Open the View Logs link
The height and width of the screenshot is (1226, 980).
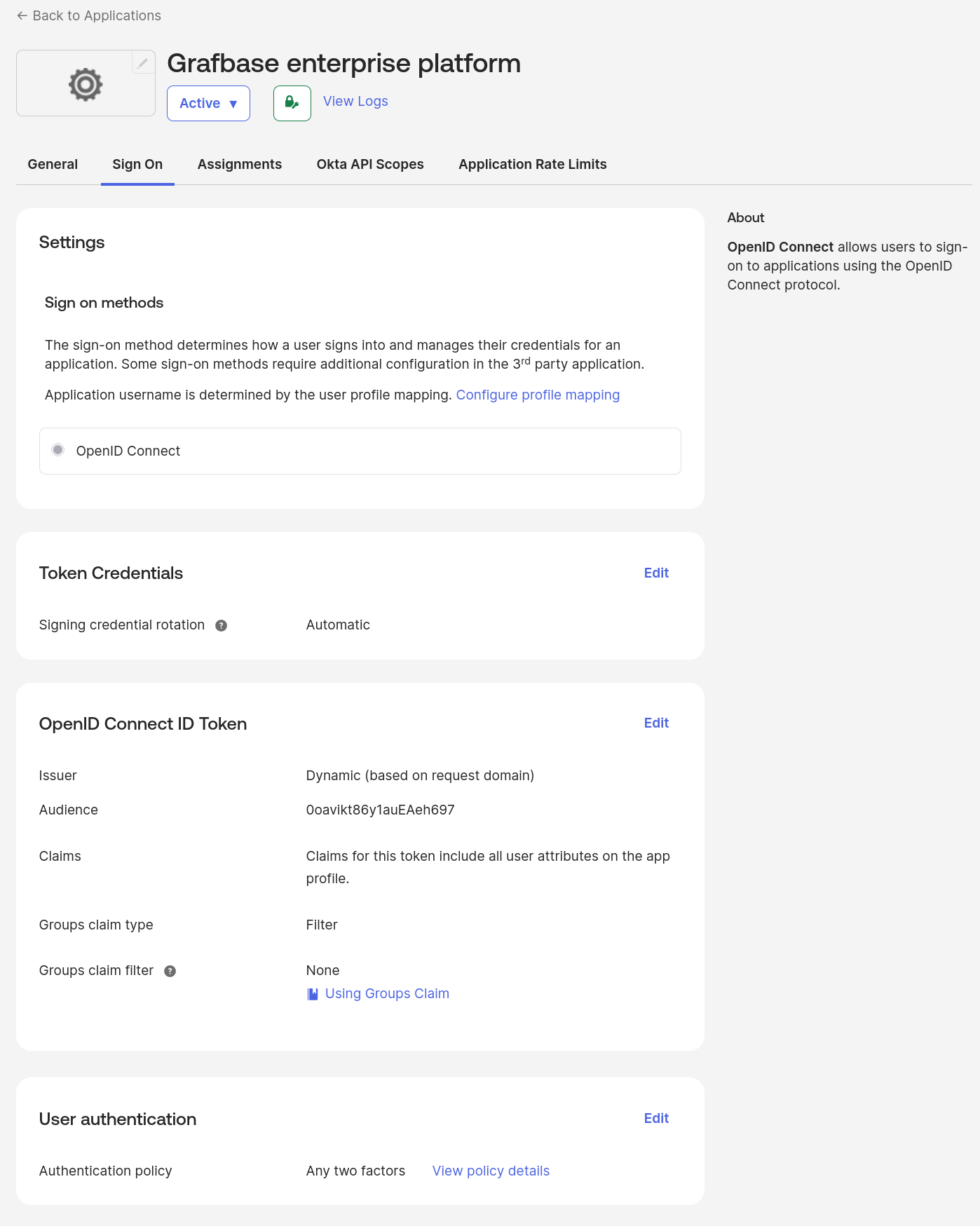(355, 101)
